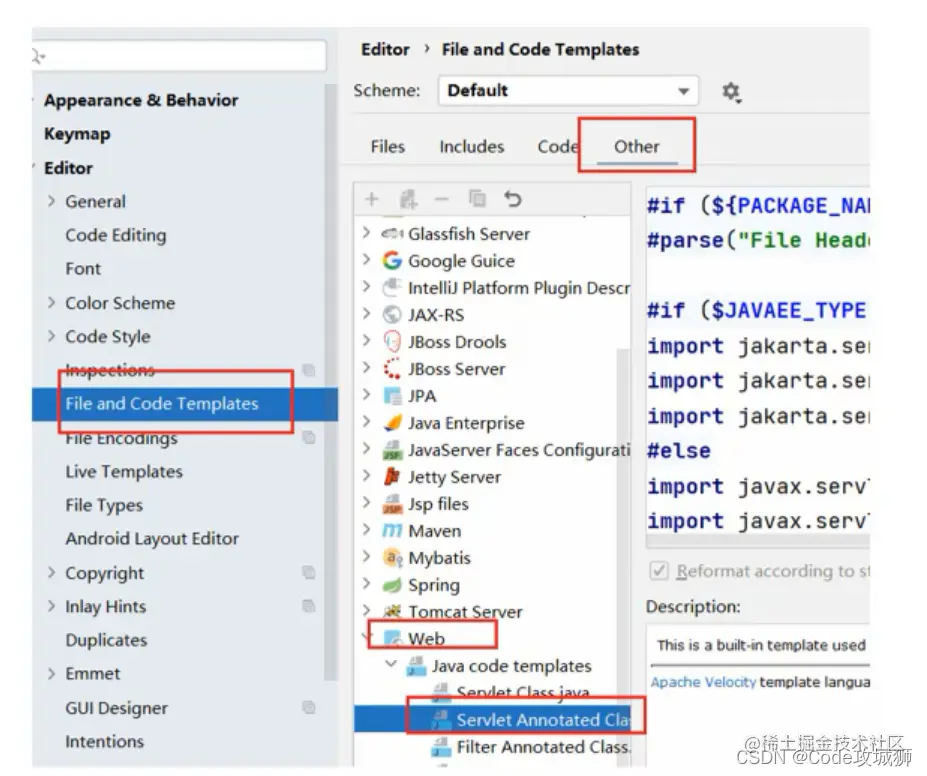Image resolution: width=927 pixels, height=776 pixels.
Task: Click the JavaServer Faces Configuration icon
Action: [392, 450]
